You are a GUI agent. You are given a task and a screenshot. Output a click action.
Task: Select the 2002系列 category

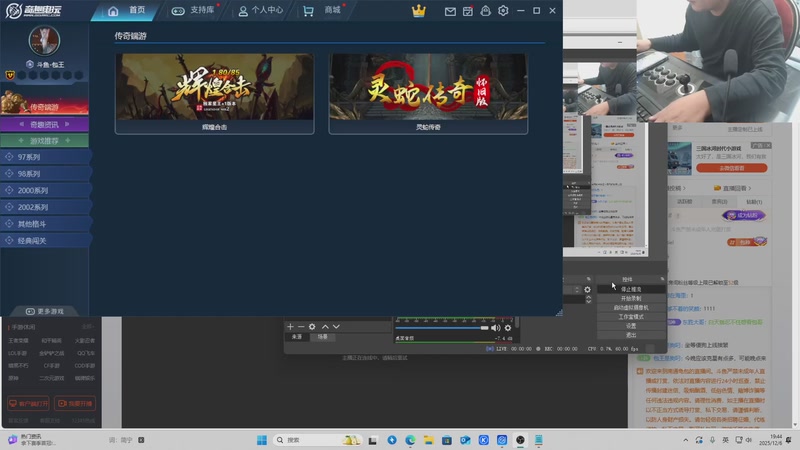45,207
